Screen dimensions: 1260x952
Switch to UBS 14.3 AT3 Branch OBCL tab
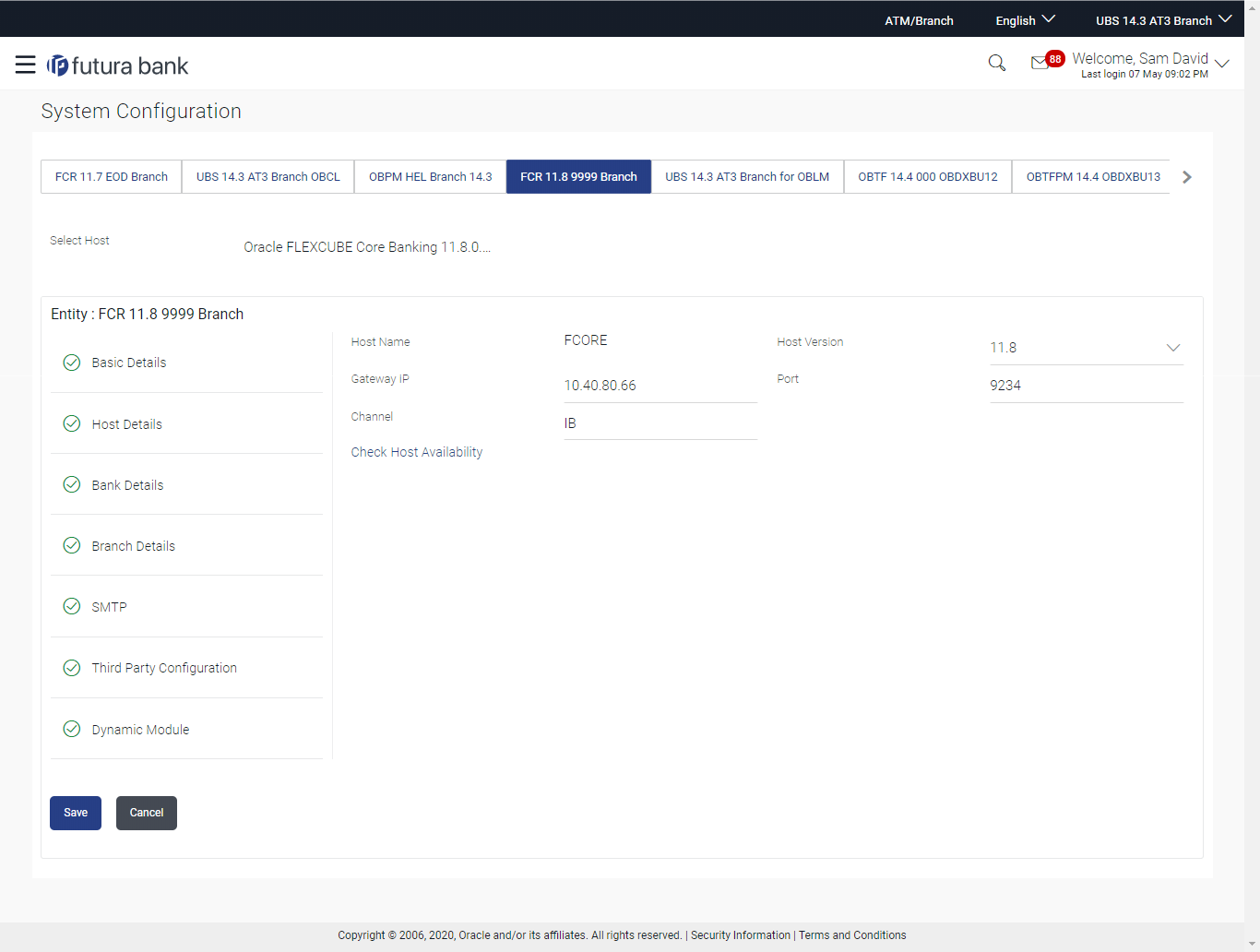(x=268, y=176)
